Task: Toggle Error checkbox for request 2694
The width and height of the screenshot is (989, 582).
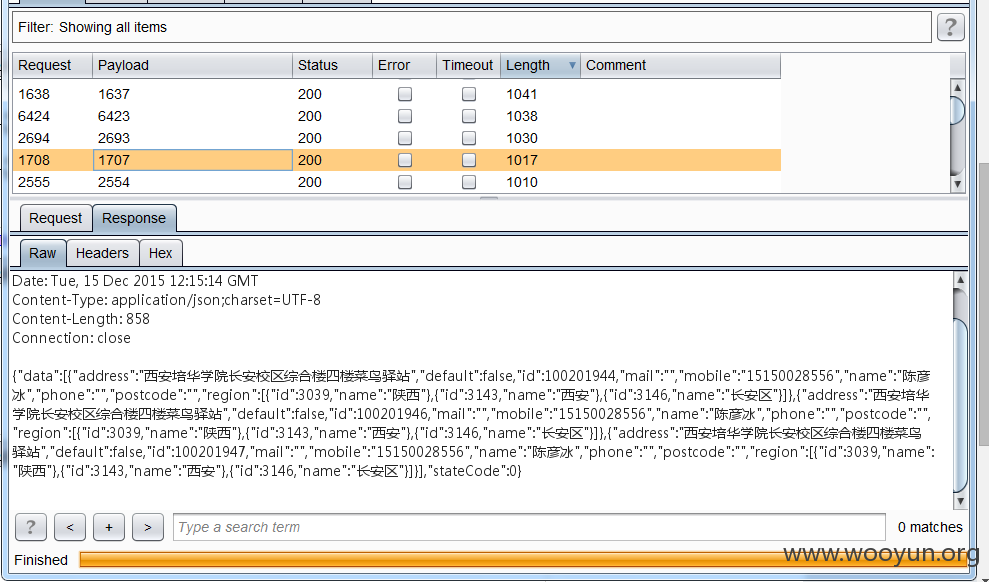Action: pyautogui.click(x=405, y=138)
